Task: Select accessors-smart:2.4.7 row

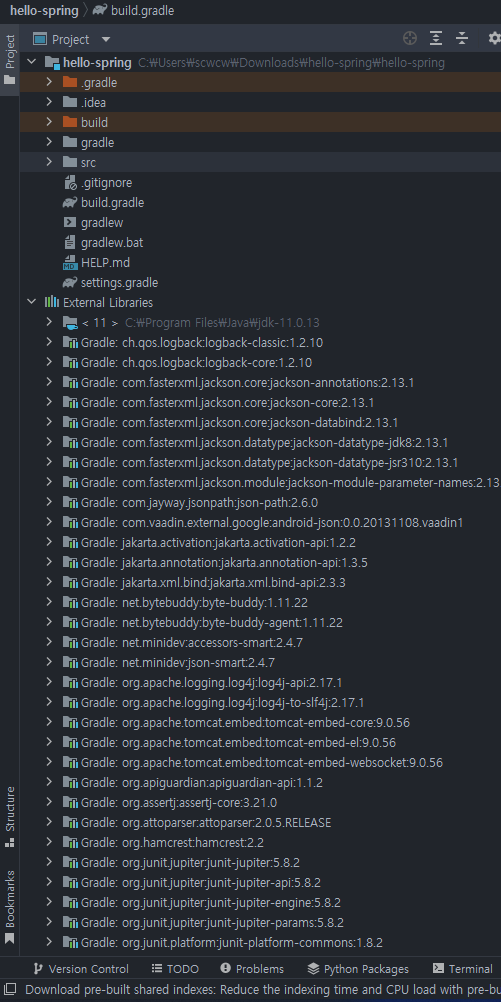Action: click(x=260, y=642)
